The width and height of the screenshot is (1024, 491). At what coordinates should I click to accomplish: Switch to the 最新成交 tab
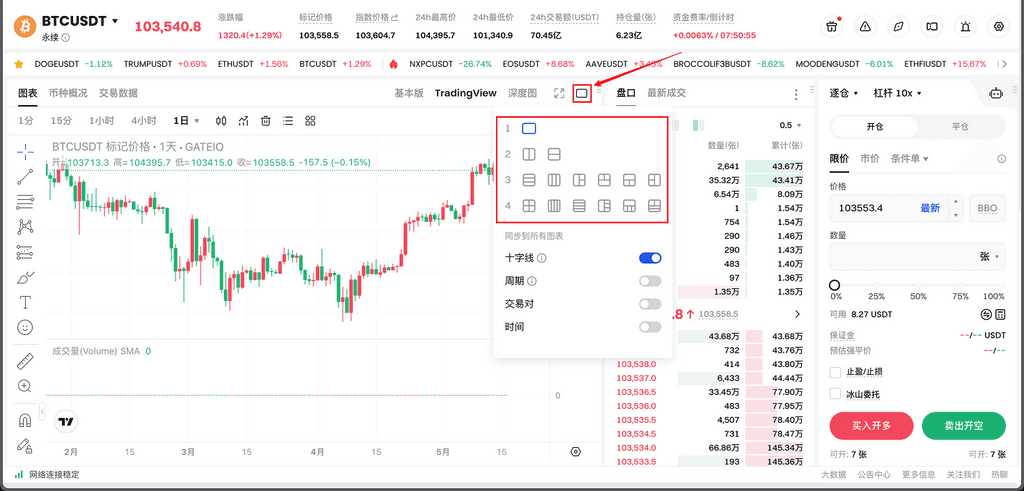click(667, 93)
